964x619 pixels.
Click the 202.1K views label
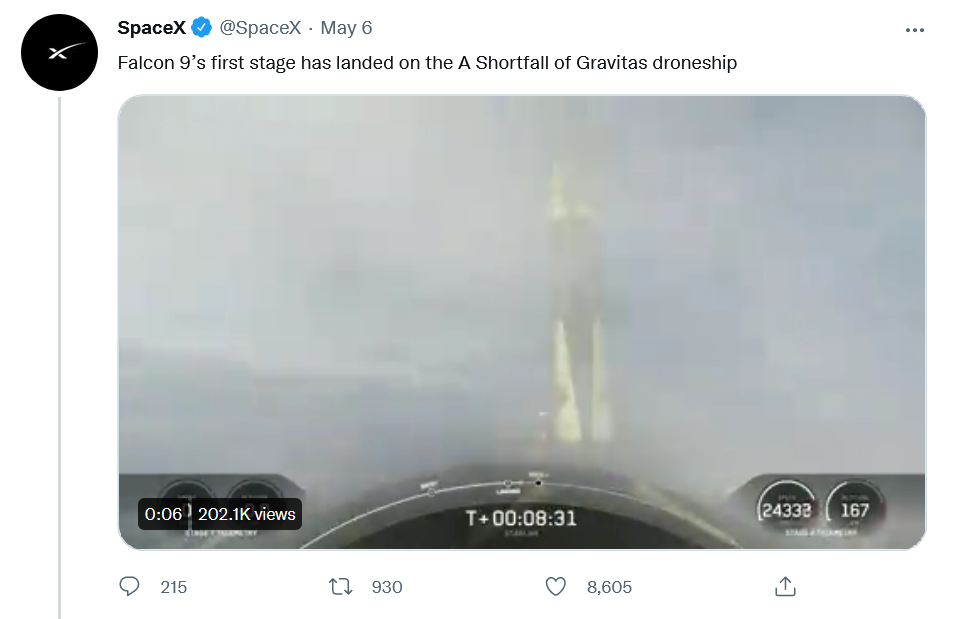click(247, 514)
